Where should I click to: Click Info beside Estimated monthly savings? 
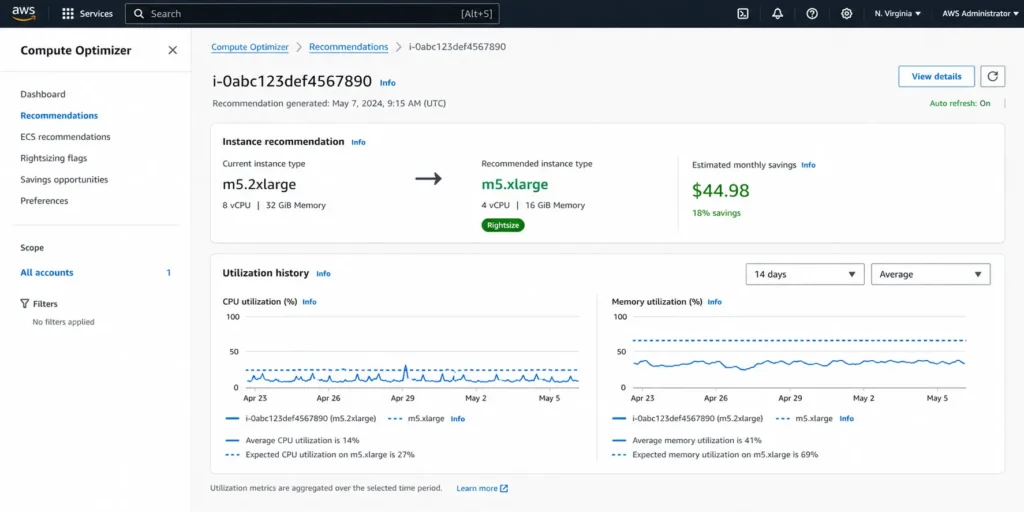click(x=808, y=165)
